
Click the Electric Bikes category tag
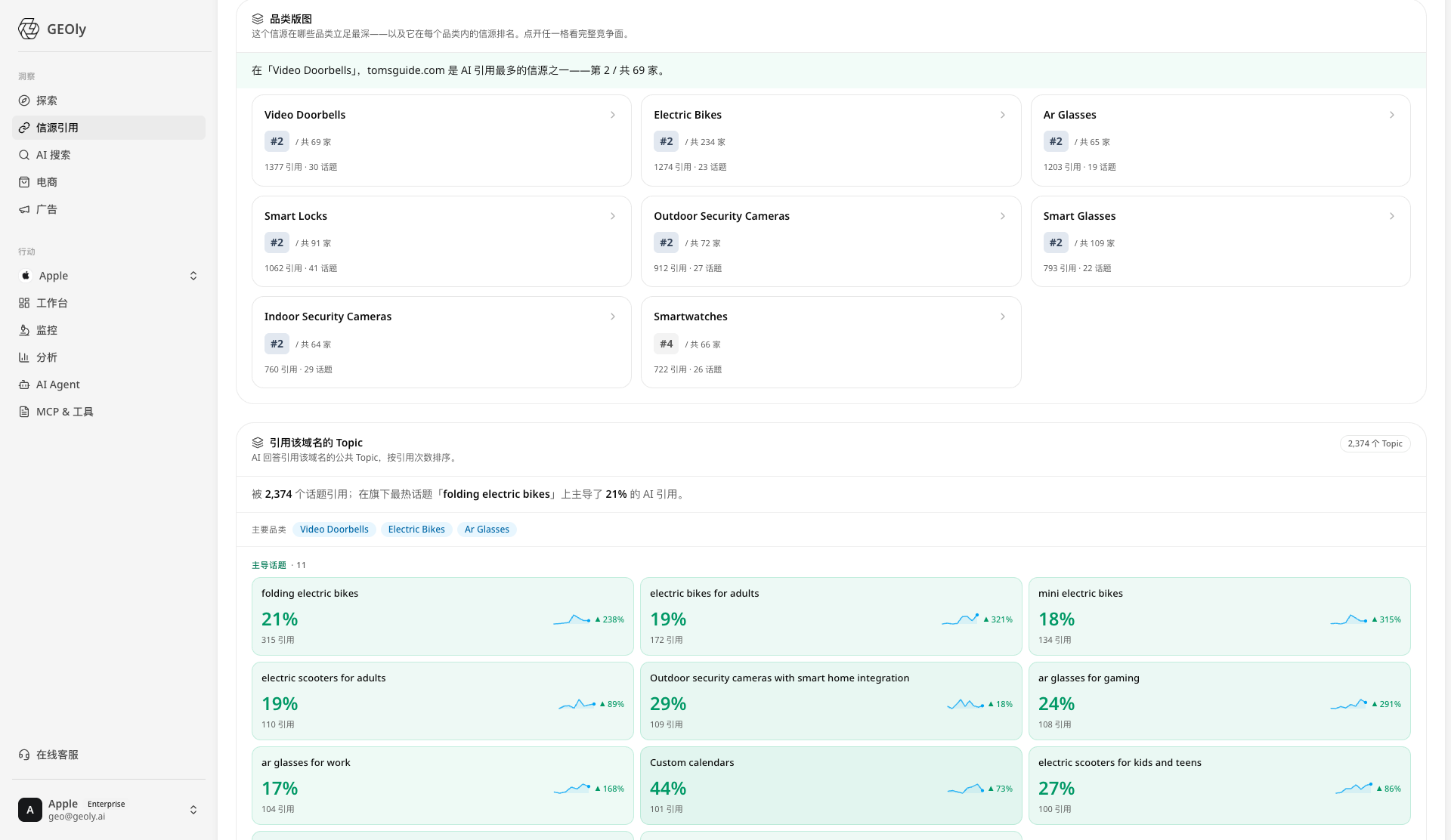[416, 530]
